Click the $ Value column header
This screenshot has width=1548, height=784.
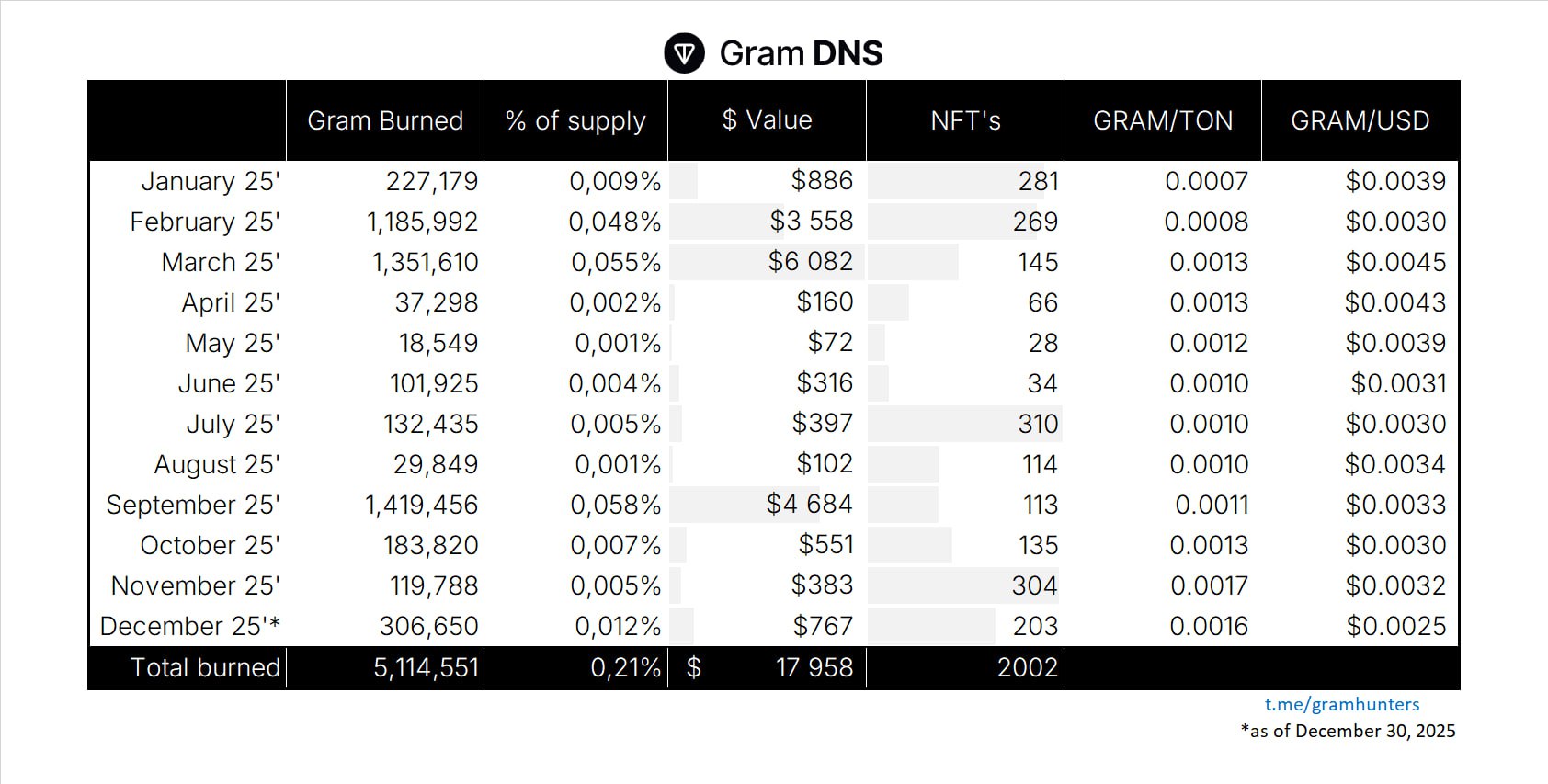[767, 120]
